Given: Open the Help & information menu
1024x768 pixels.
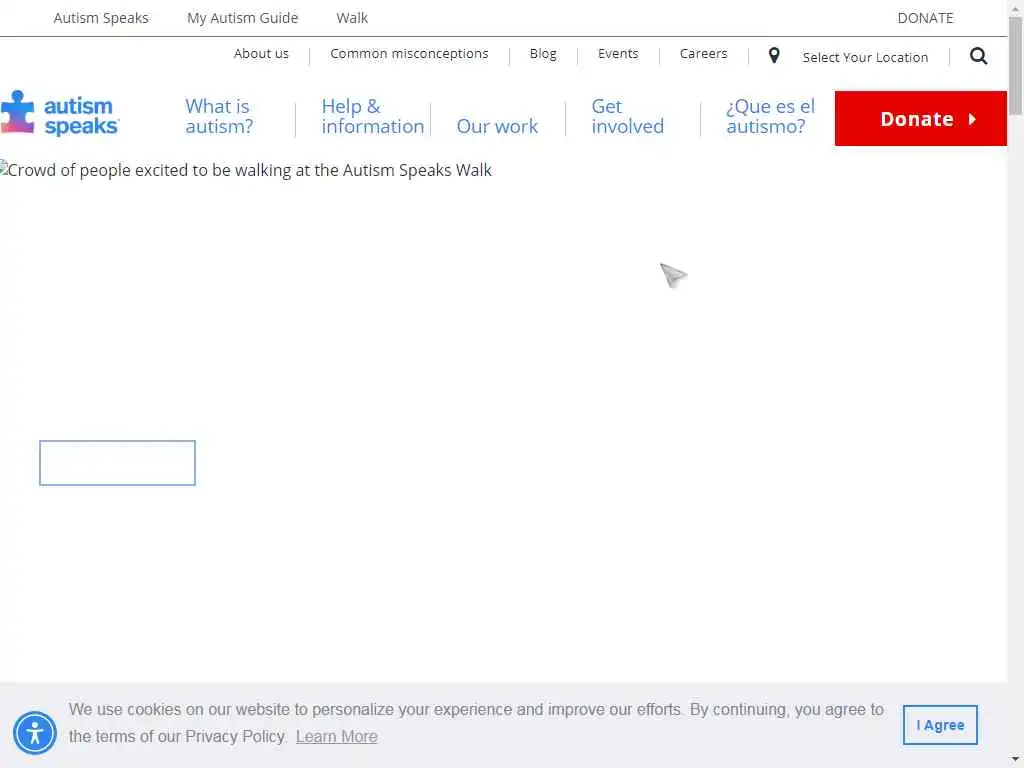Looking at the screenshot, I should [372, 116].
